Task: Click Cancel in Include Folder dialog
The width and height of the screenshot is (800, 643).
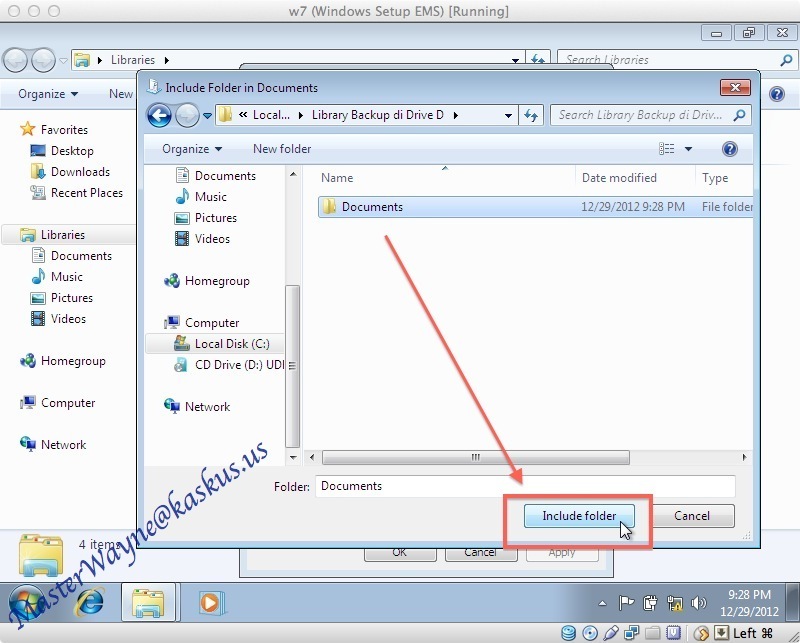Action: pos(691,516)
